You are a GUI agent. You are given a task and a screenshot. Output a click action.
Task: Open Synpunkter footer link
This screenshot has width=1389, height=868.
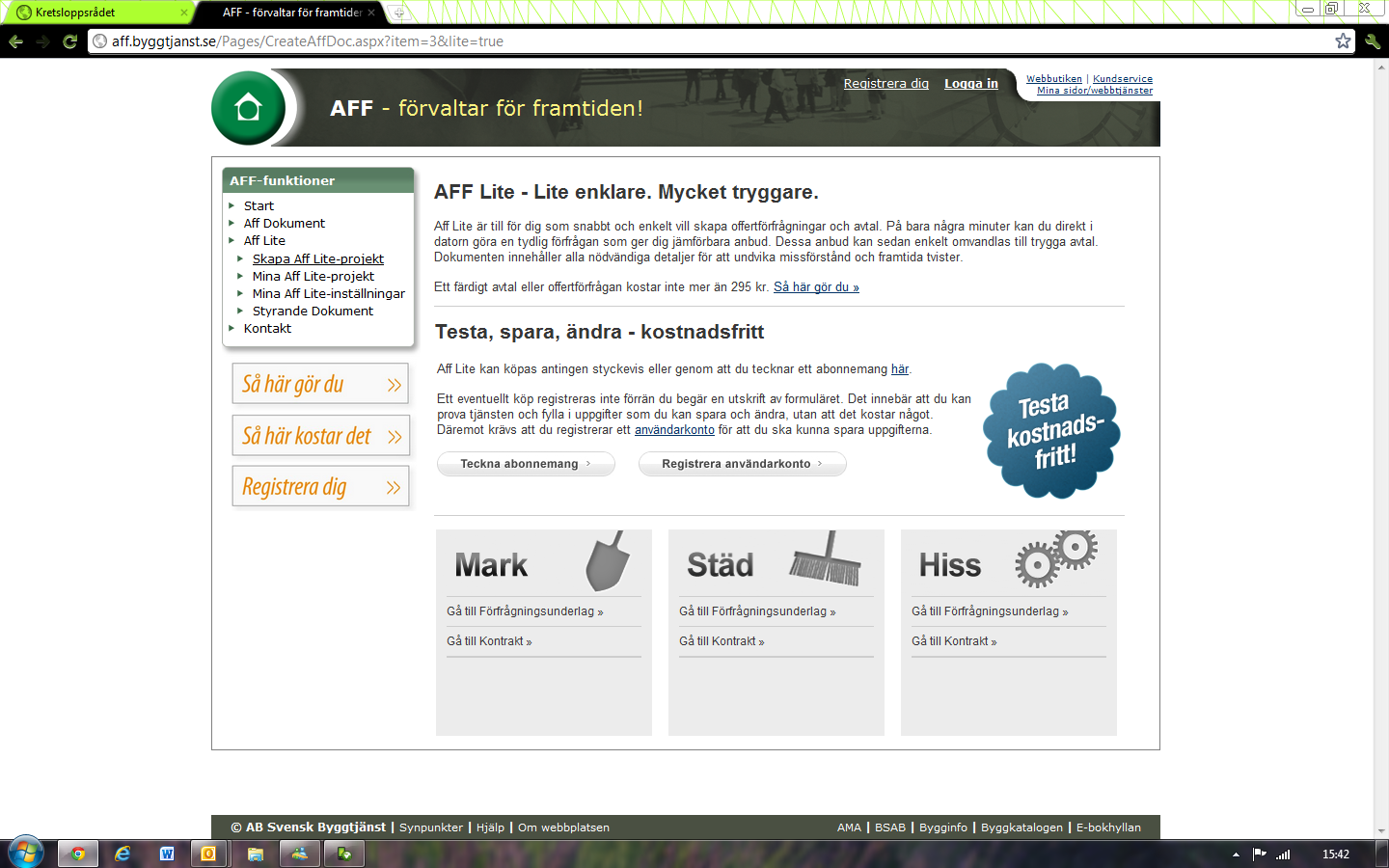[431, 827]
